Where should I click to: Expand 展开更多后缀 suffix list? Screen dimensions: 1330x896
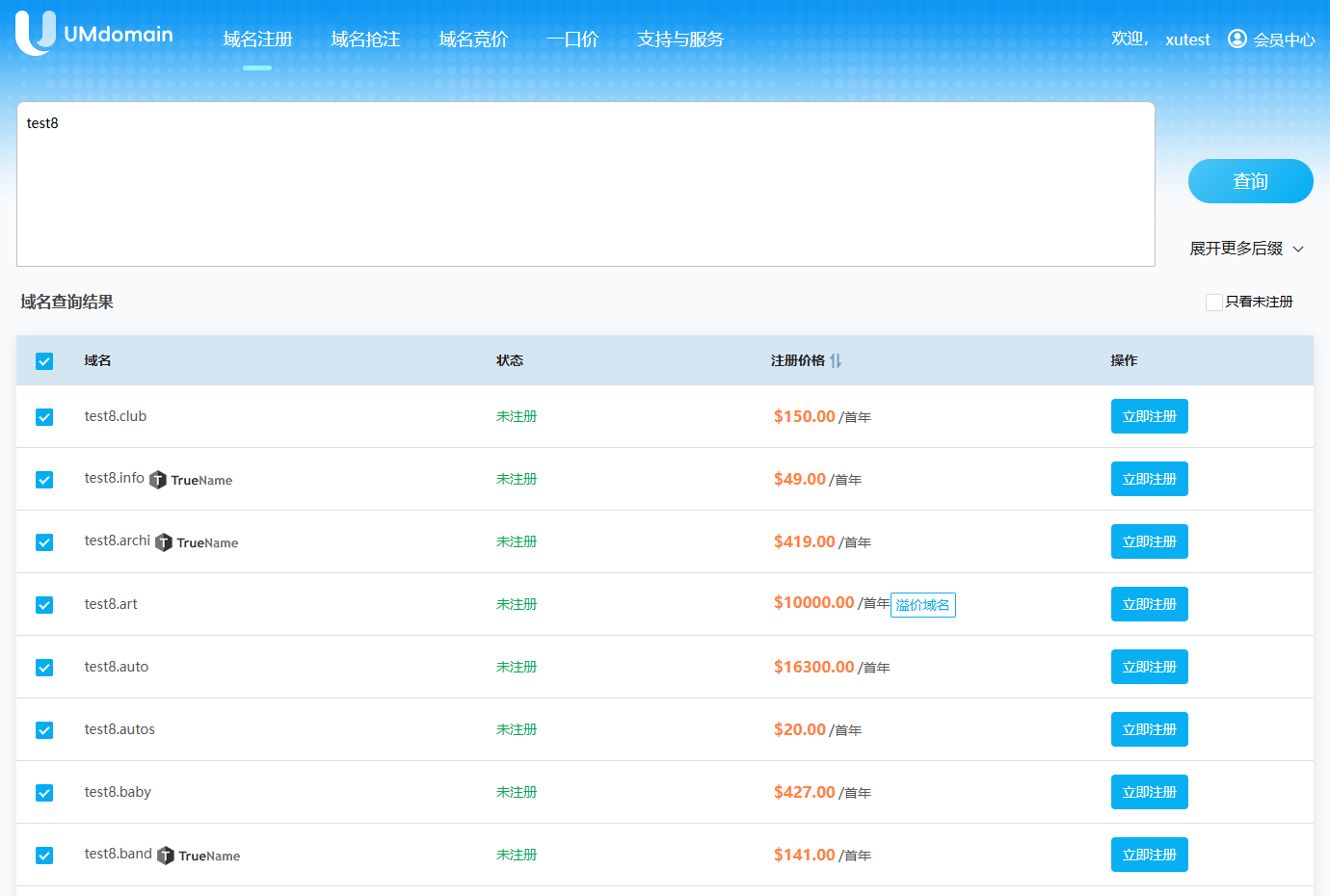[x=1246, y=249]
